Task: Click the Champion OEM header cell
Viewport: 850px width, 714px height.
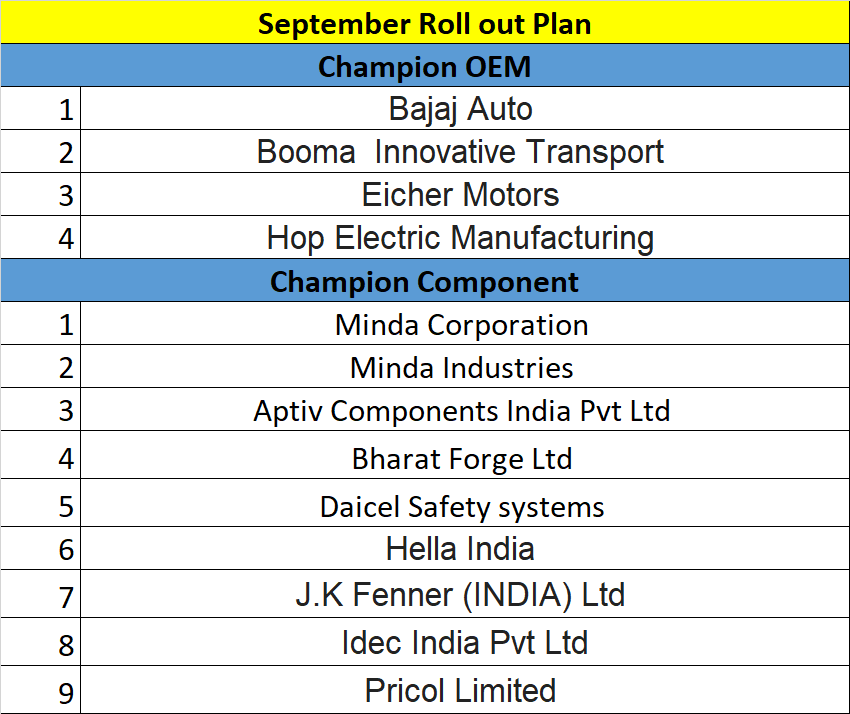Action: (x=425, y=66)
